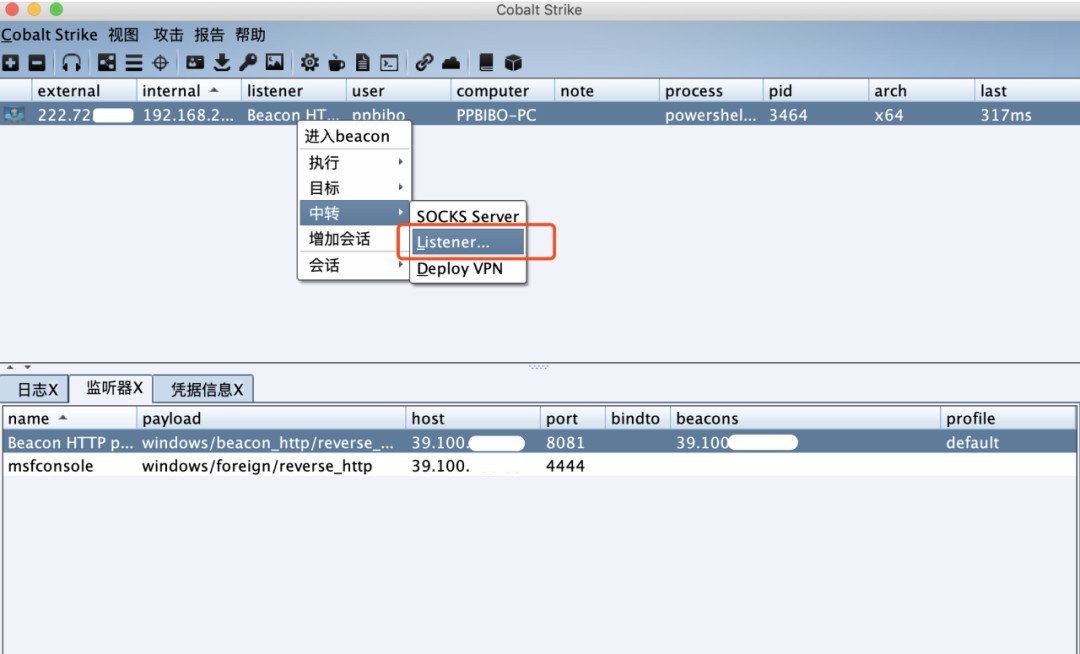Expand the 执行 submenu
Screen dimensions: 1080x654
354,162
